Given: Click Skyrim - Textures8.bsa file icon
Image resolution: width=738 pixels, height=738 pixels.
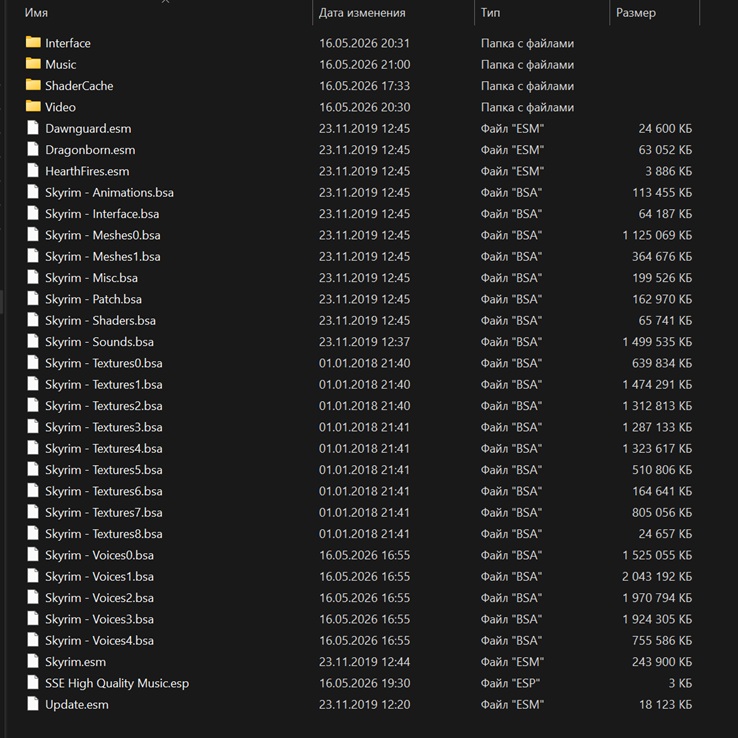Looking at the screenshot, I should [x=33, y=533].
